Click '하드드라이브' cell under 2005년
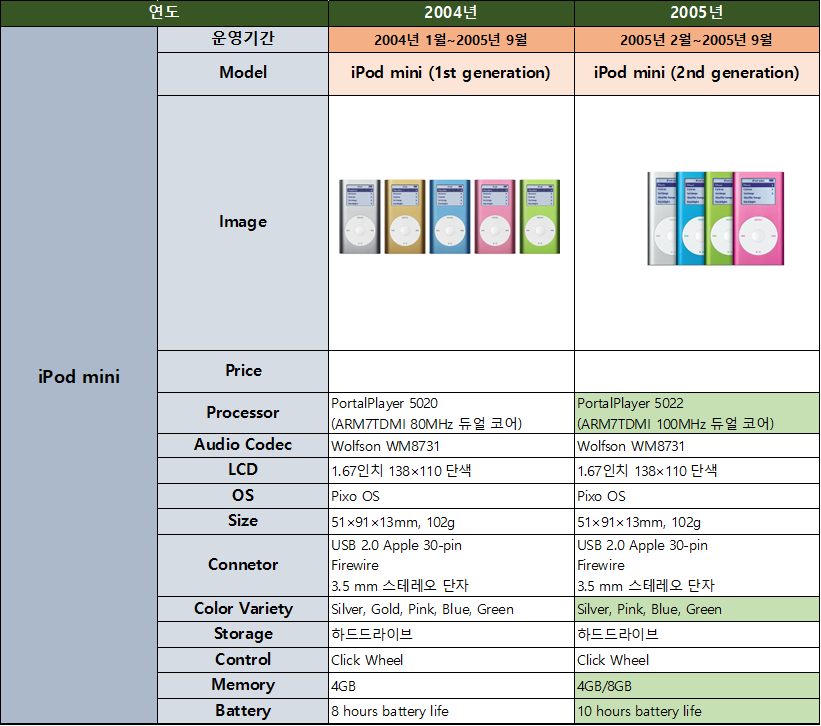821x726 pixels. [697, 634]
